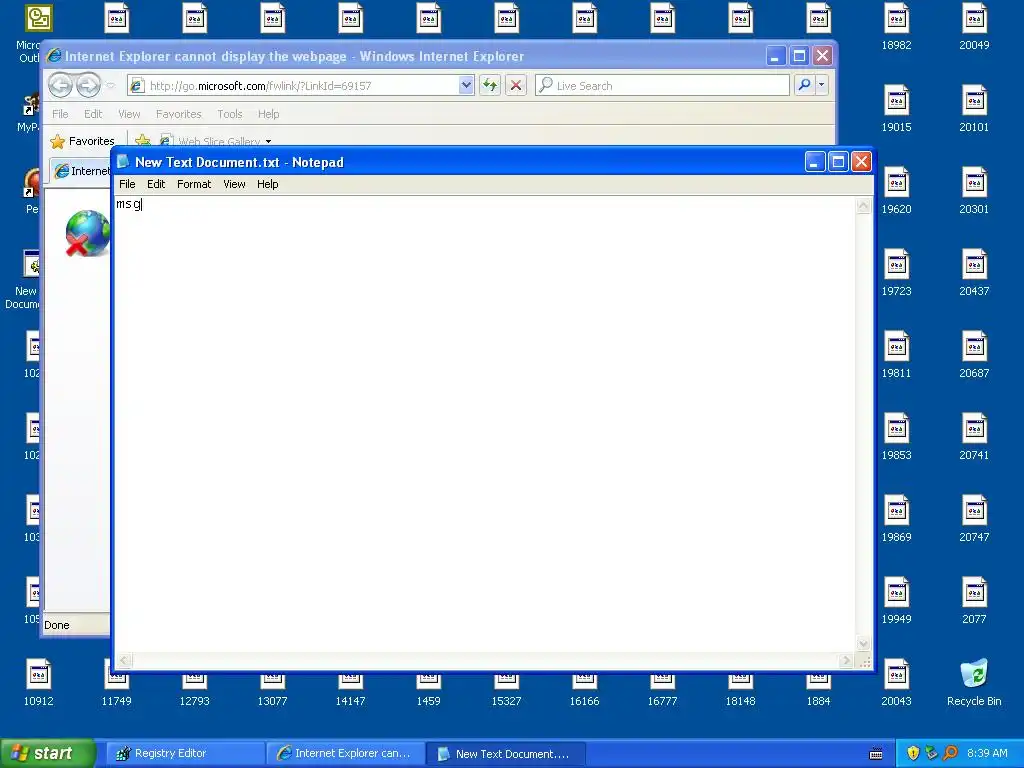Click Internet Explorer Back arrow button
This screenshot has height=768, width=1024.
60,85
